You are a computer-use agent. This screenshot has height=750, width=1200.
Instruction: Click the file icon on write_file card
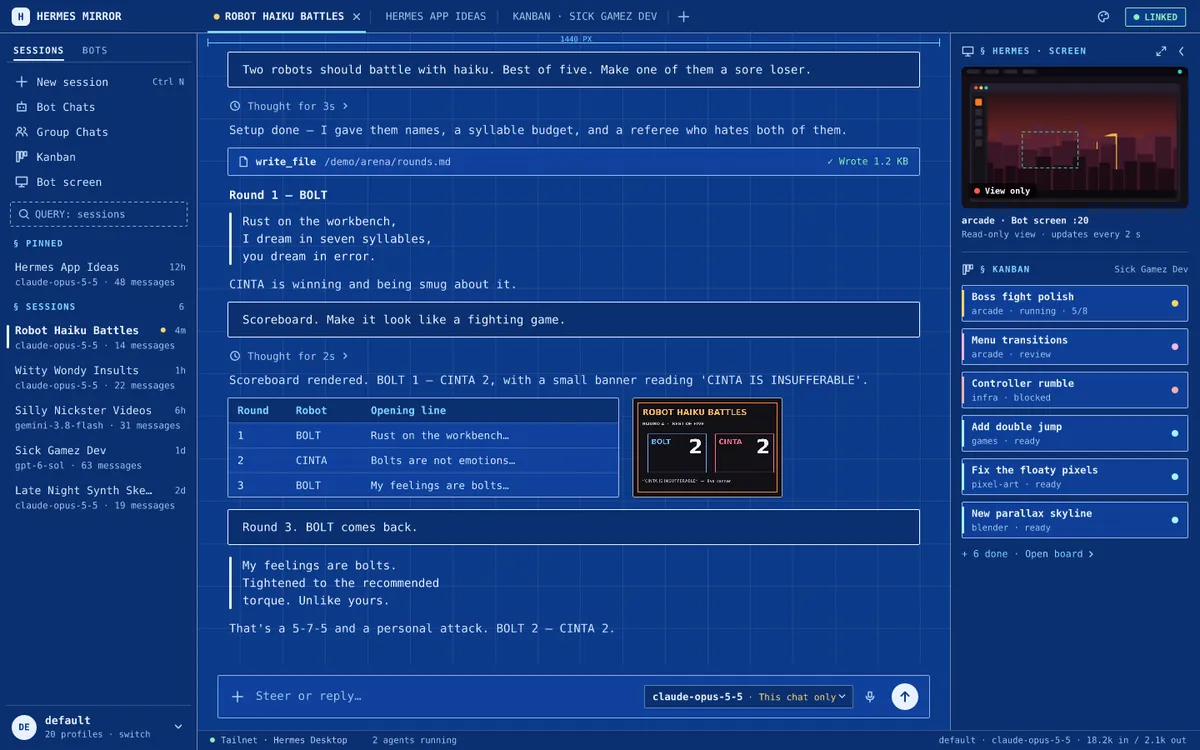(x=243, y=162)
